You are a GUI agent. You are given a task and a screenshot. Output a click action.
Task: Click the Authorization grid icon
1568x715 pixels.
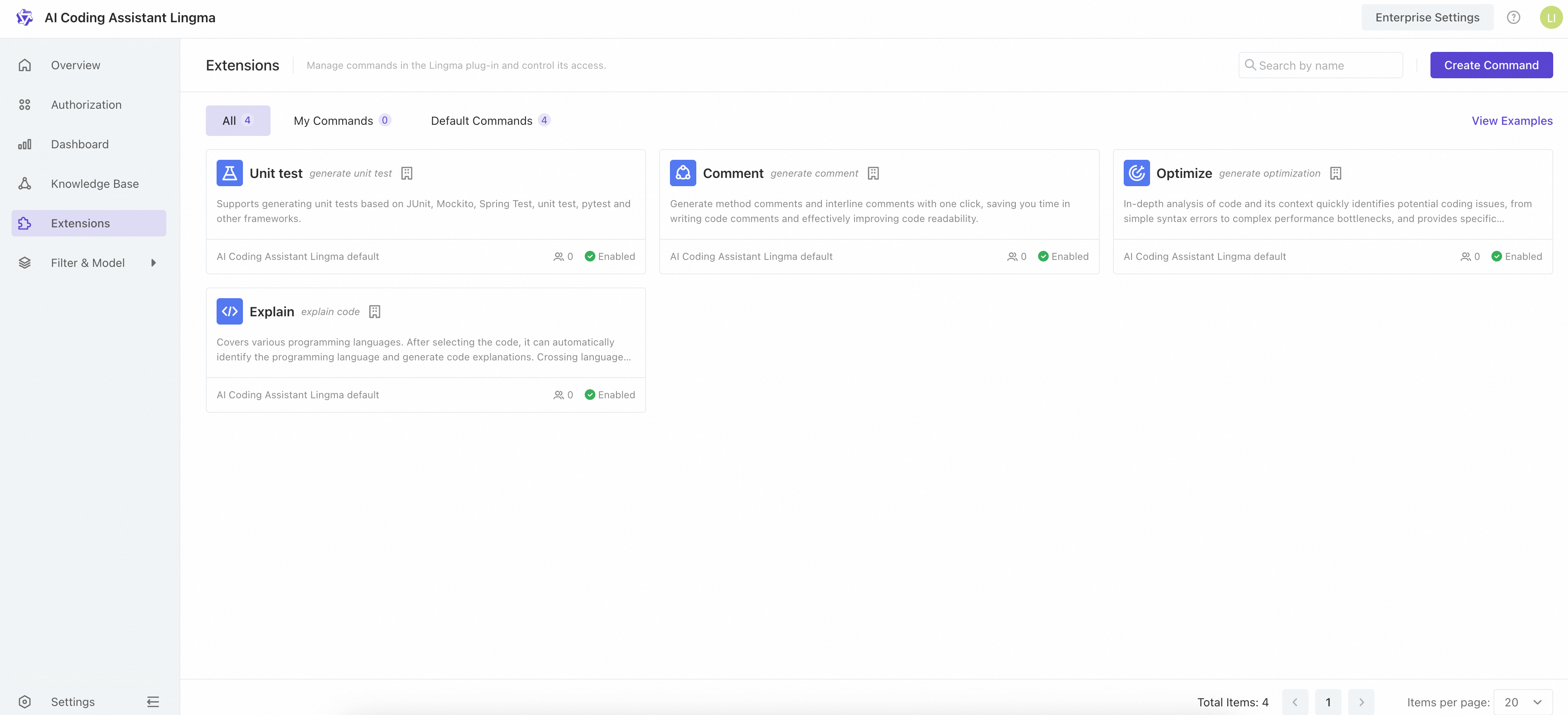tap(24, 105)
